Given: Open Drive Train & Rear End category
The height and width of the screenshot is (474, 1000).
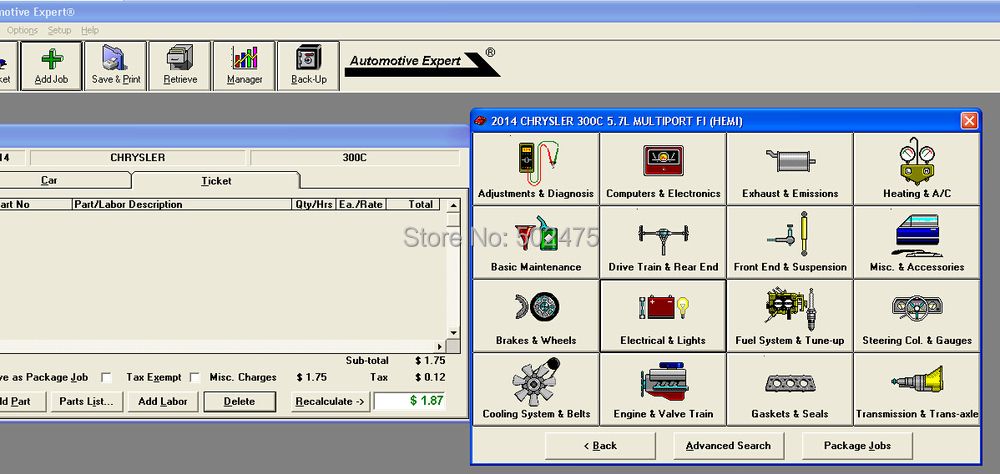Looking at the screenshot, I should [663, 242].
